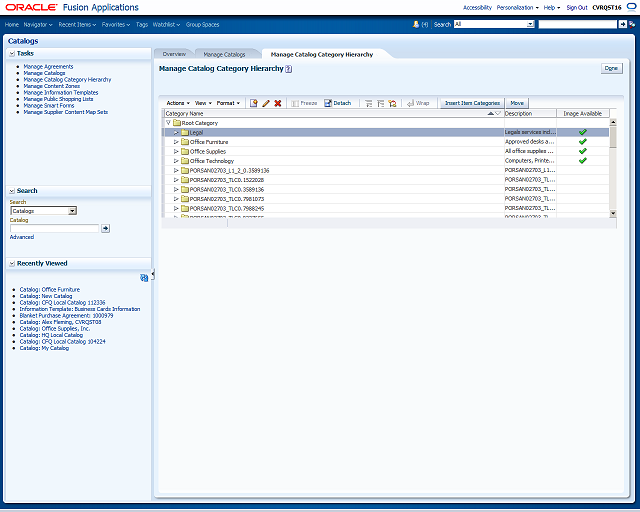This screenshot has width=640, height=512.
Task: Click the refresh icon in Recently Viewed
Action: [144, 278]
